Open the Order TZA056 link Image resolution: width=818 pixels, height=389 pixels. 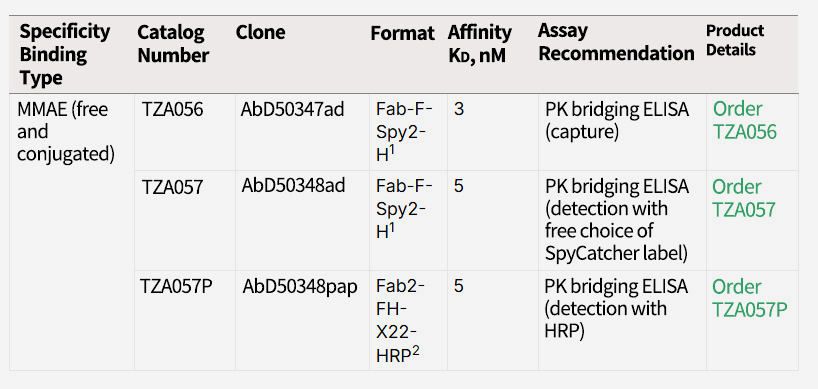click(744, 120)
